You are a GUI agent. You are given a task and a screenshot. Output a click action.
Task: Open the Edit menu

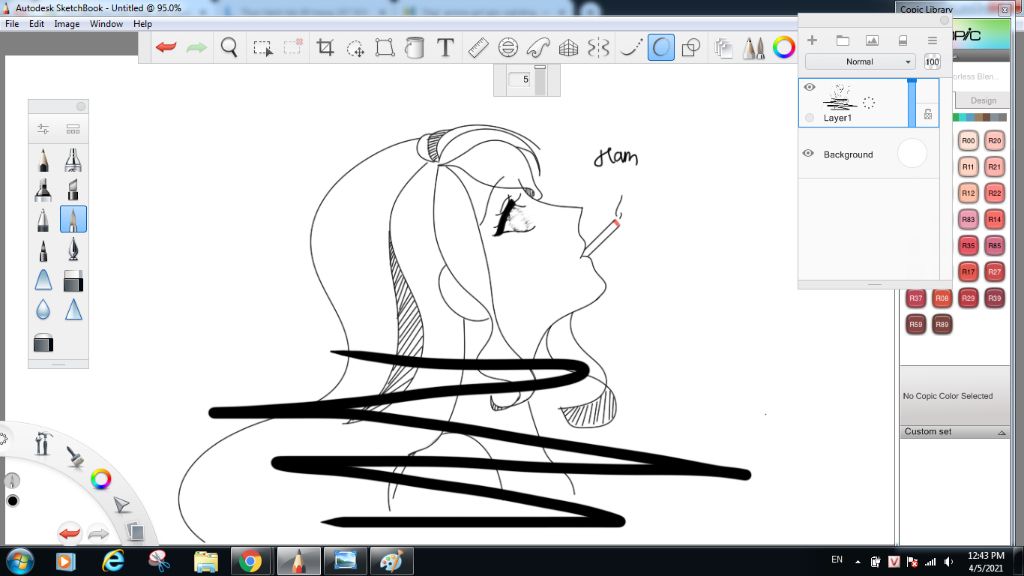tap(37, 24)
